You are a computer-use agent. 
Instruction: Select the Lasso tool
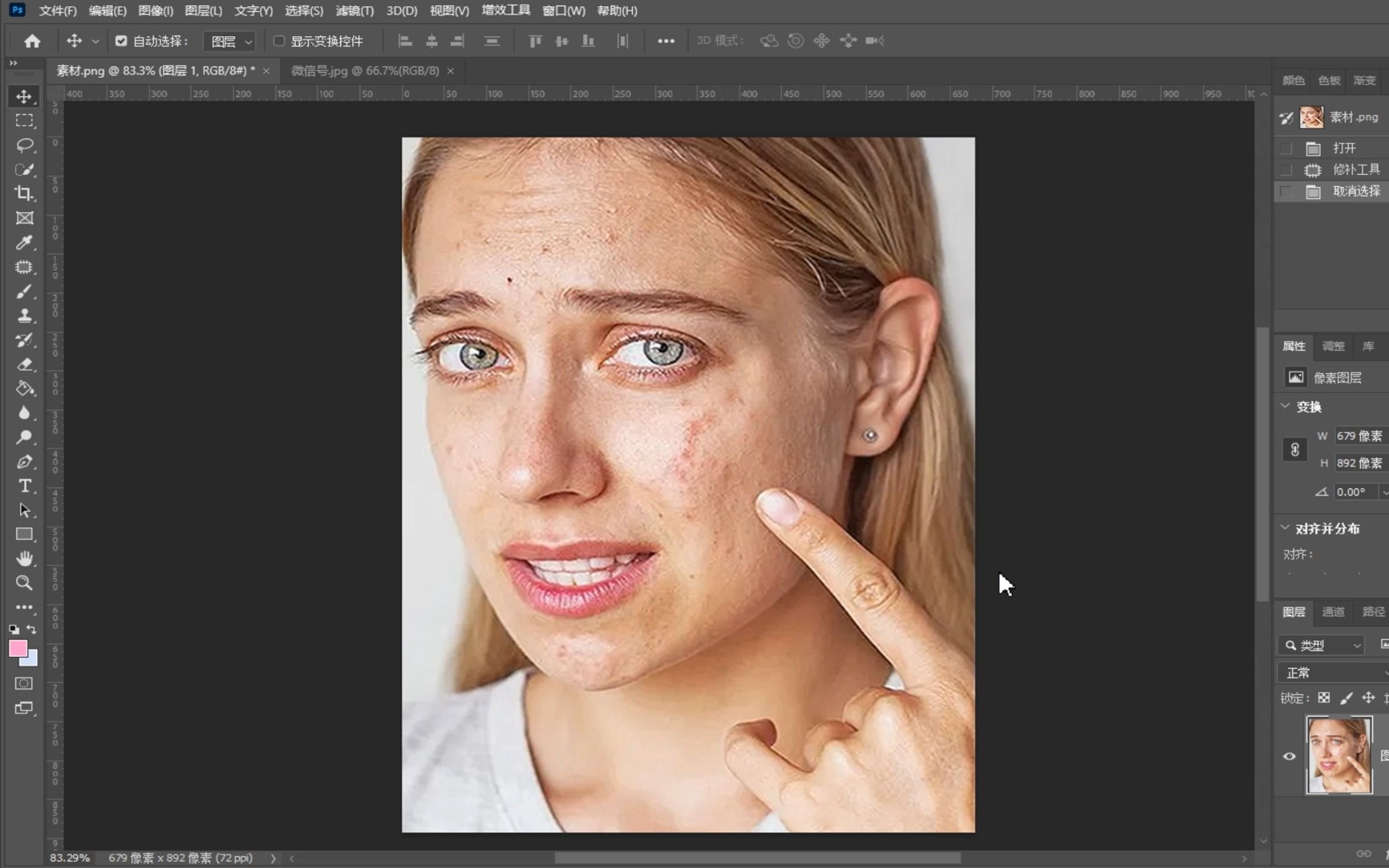point(24,145)
